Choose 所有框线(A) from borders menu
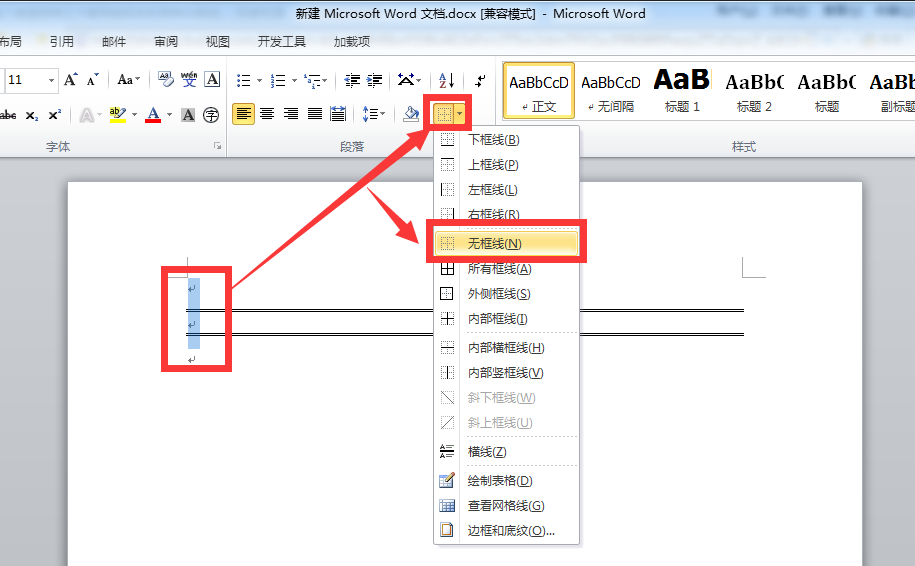 507,268
